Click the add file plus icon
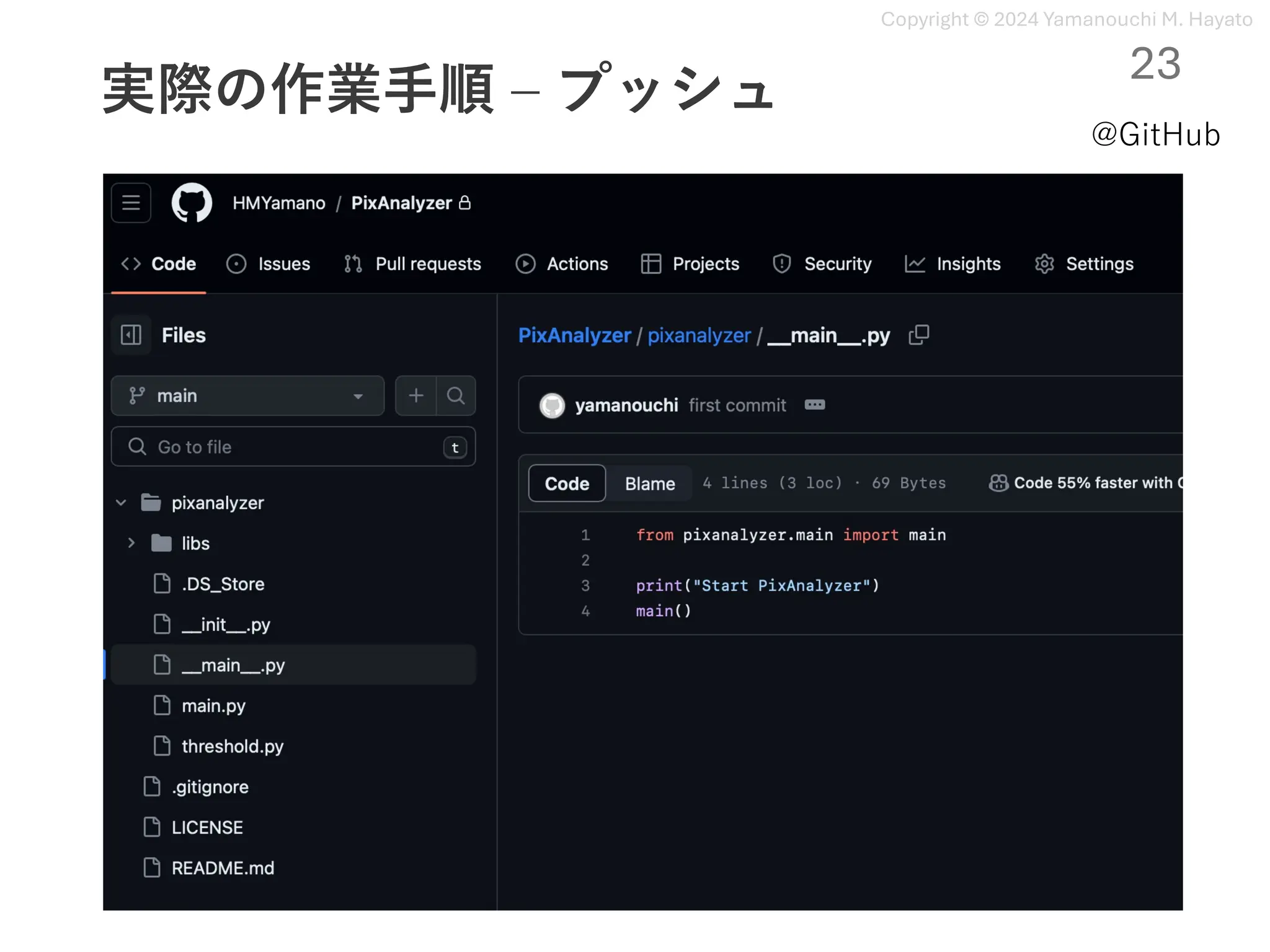 [x=416, y=395]
